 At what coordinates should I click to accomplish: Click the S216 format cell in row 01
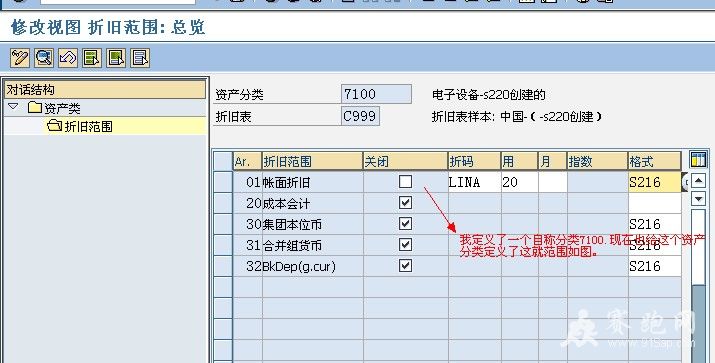(655, 182)
